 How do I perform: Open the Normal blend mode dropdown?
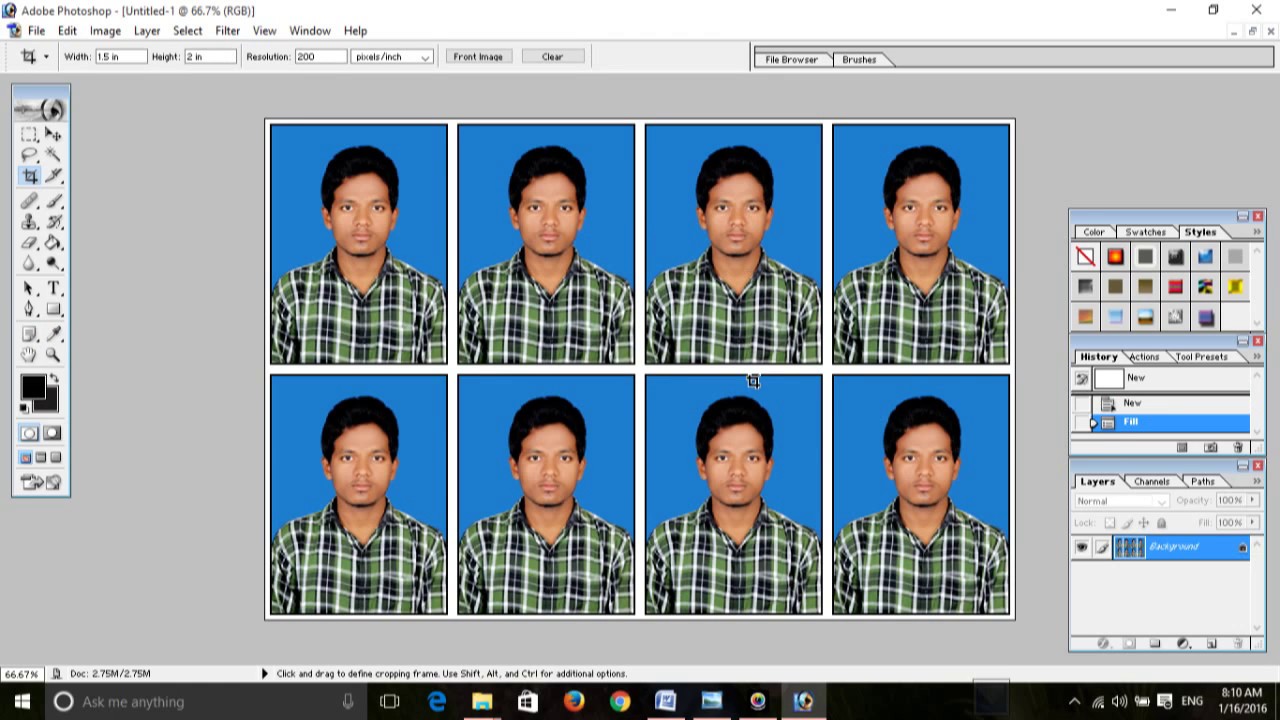click(x=1122, y=501)
